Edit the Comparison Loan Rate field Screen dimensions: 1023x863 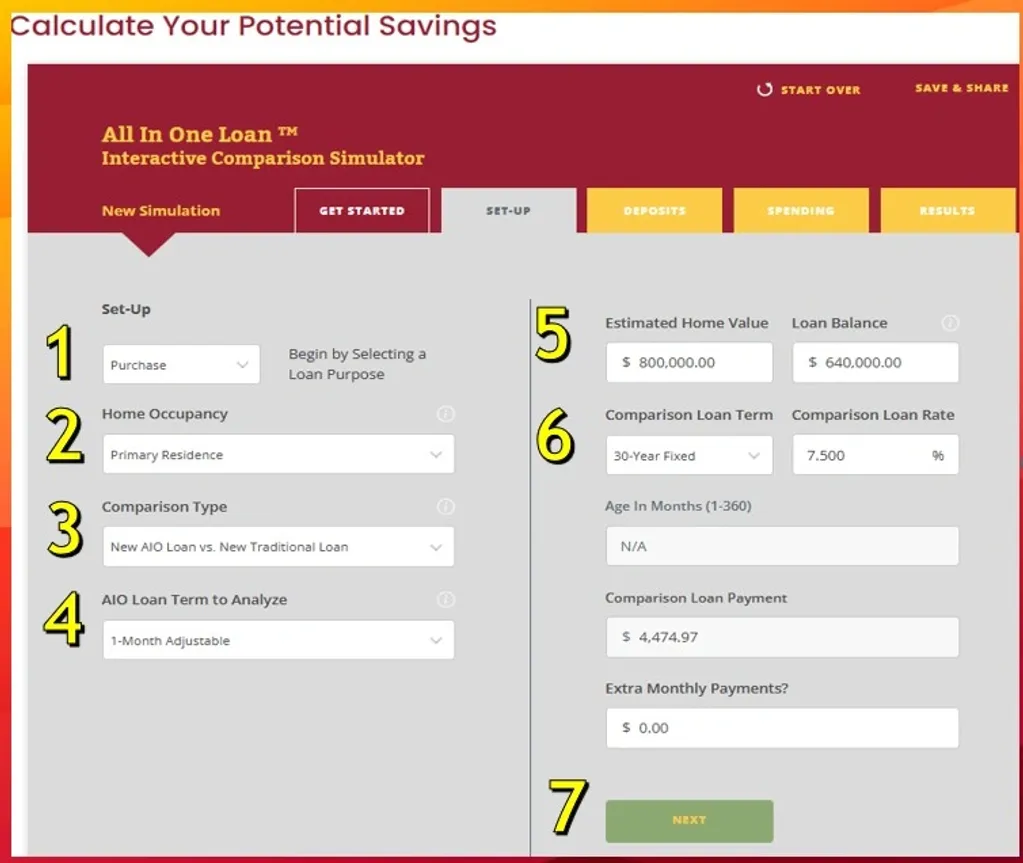[x=875, y=455]
